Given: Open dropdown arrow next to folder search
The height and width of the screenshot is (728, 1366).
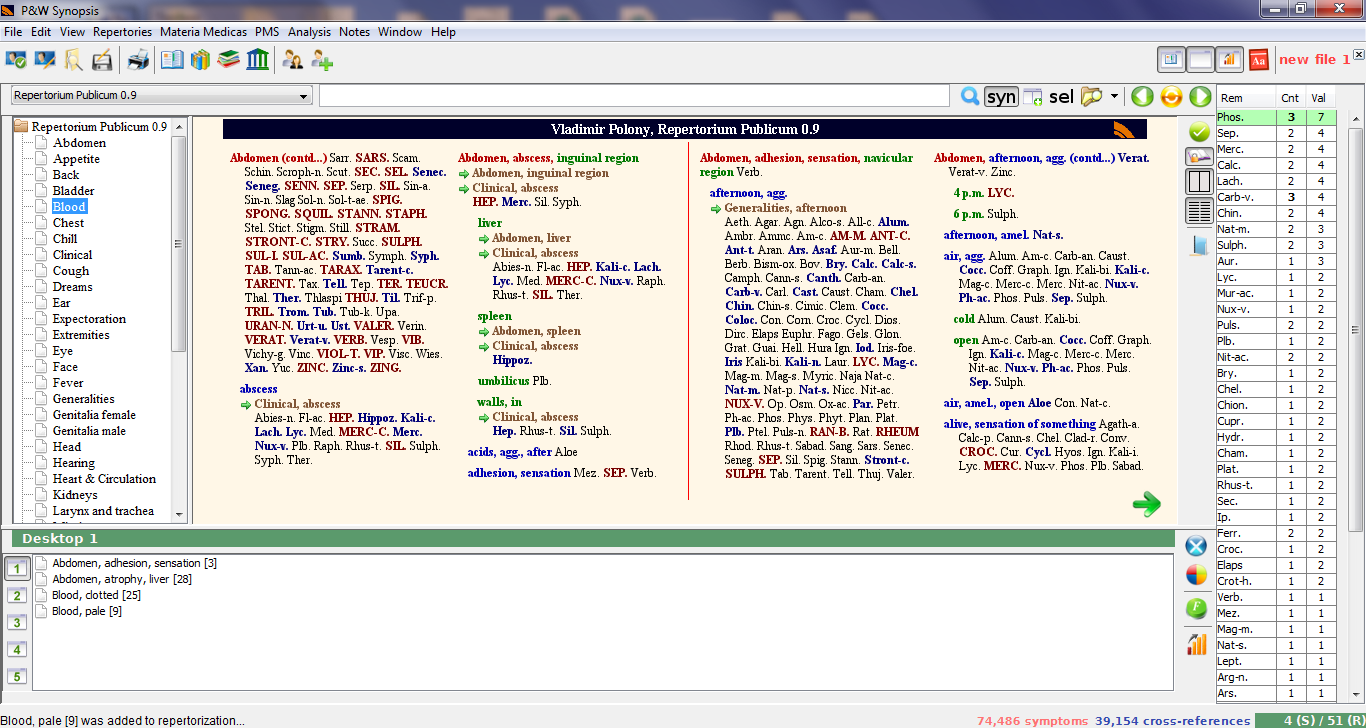Looking at the screenshot, I should click(1114, 96).
